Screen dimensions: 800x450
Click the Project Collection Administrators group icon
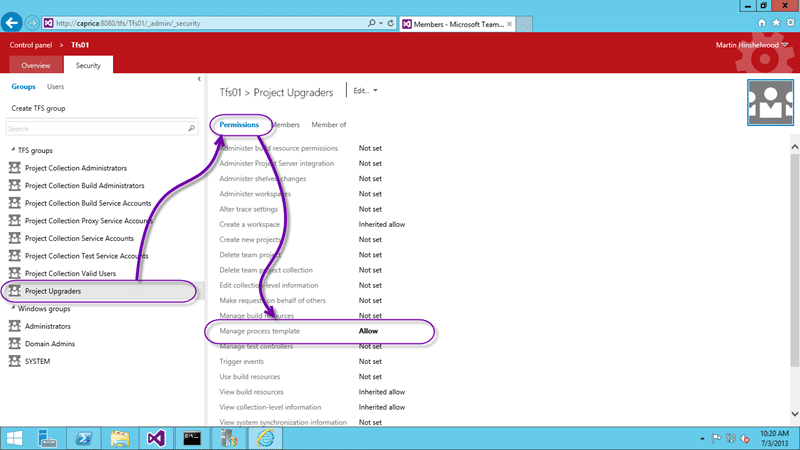click(14, 168)
